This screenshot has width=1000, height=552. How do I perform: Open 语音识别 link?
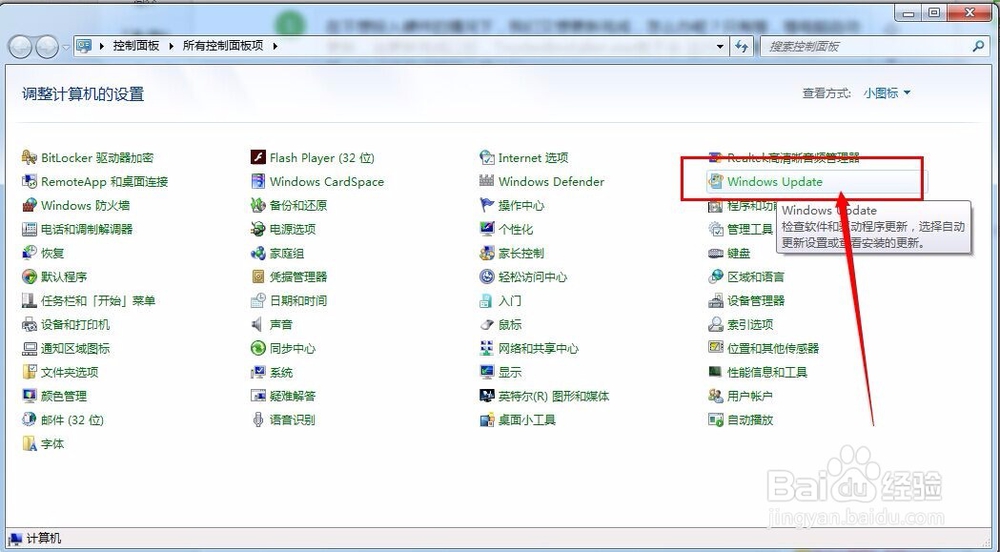coord(293,420)
